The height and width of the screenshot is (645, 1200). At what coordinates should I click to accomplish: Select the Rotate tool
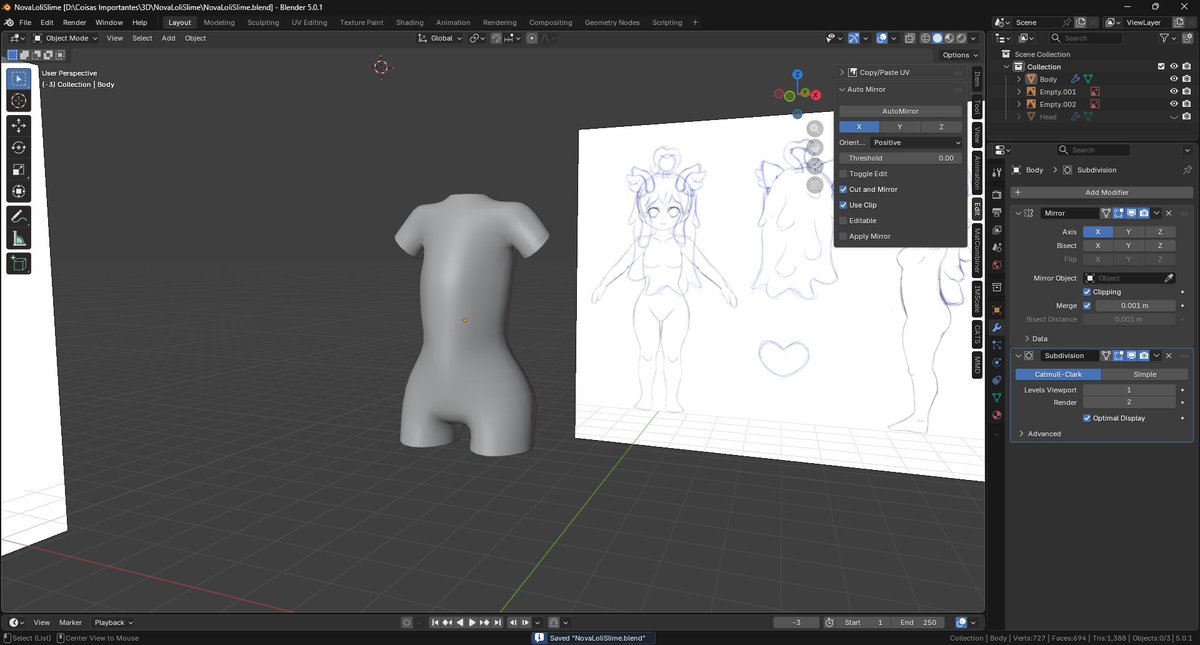click(x=19, y=147)
